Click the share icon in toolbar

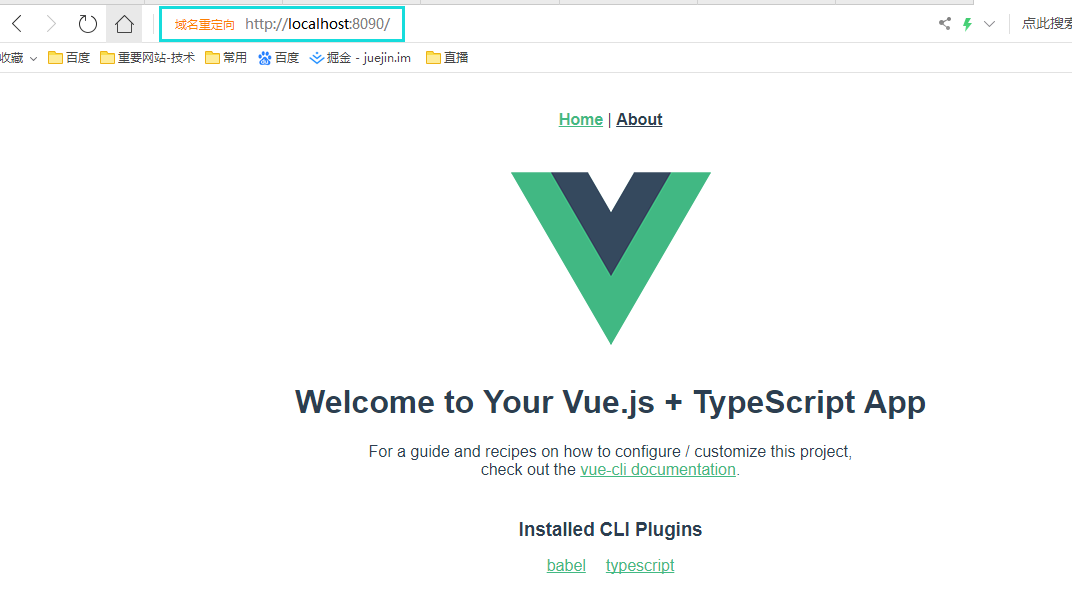click(945, 24)
